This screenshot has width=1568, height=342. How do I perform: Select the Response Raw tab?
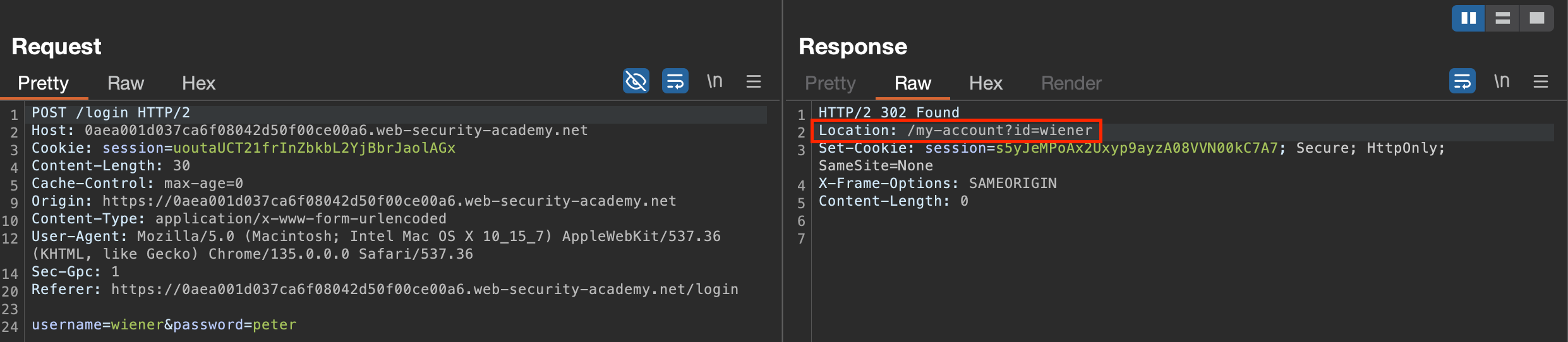tap(912, 83)
